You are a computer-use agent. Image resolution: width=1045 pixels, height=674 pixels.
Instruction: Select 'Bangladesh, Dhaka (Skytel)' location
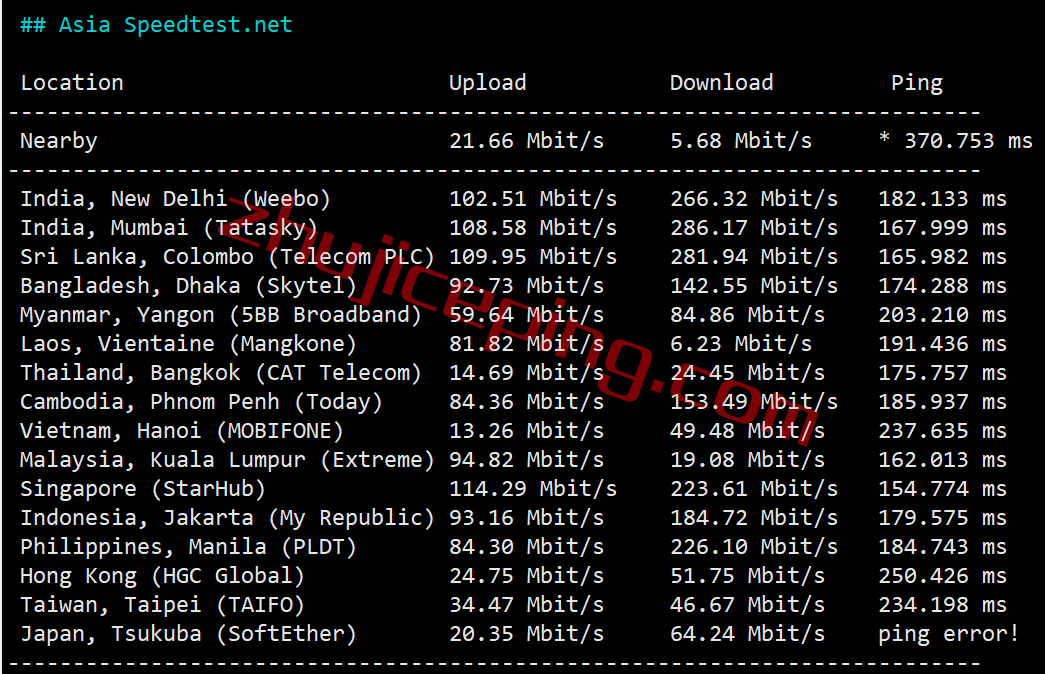pyautogui.click(x=189, y=287)
